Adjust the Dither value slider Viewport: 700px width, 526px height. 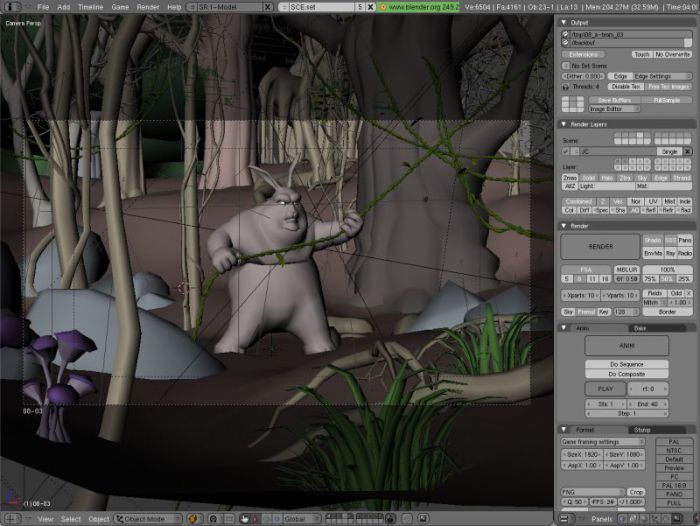click(x=583, y=76)
